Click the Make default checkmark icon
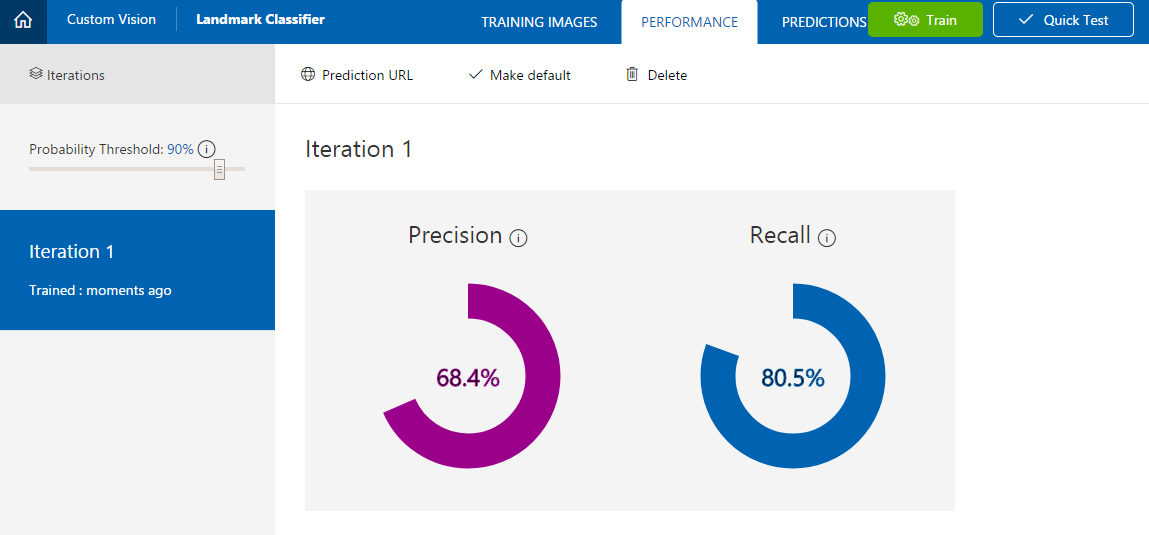Viewport: 1149px width, 535px height. point(476,74)
